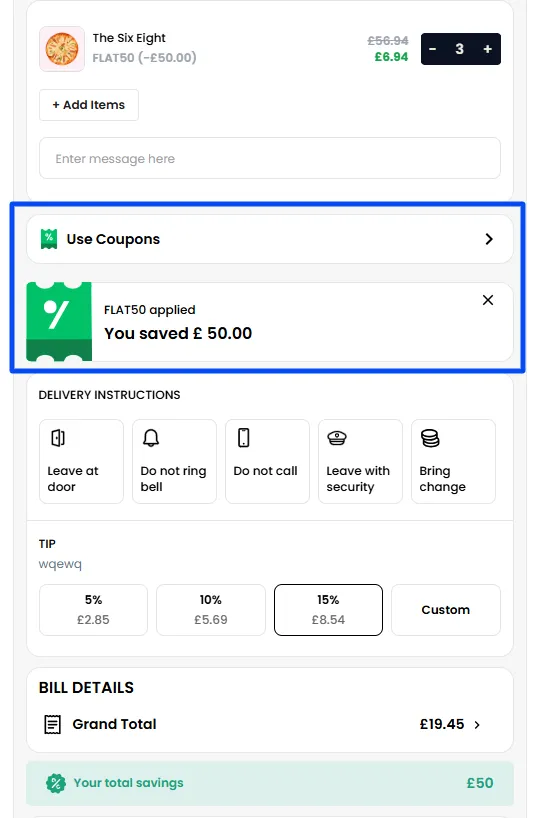Click the + Add Items button

89,105
